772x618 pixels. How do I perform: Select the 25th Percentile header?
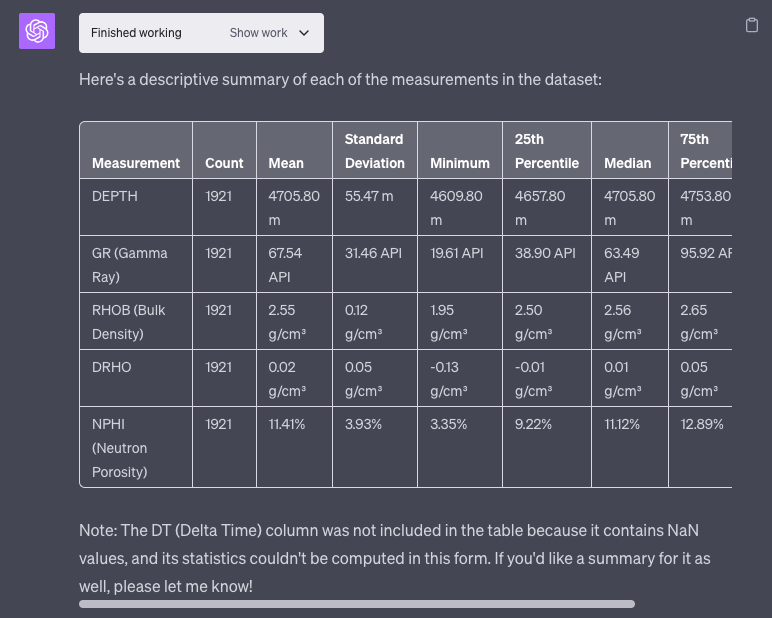(x=546, y=151)
